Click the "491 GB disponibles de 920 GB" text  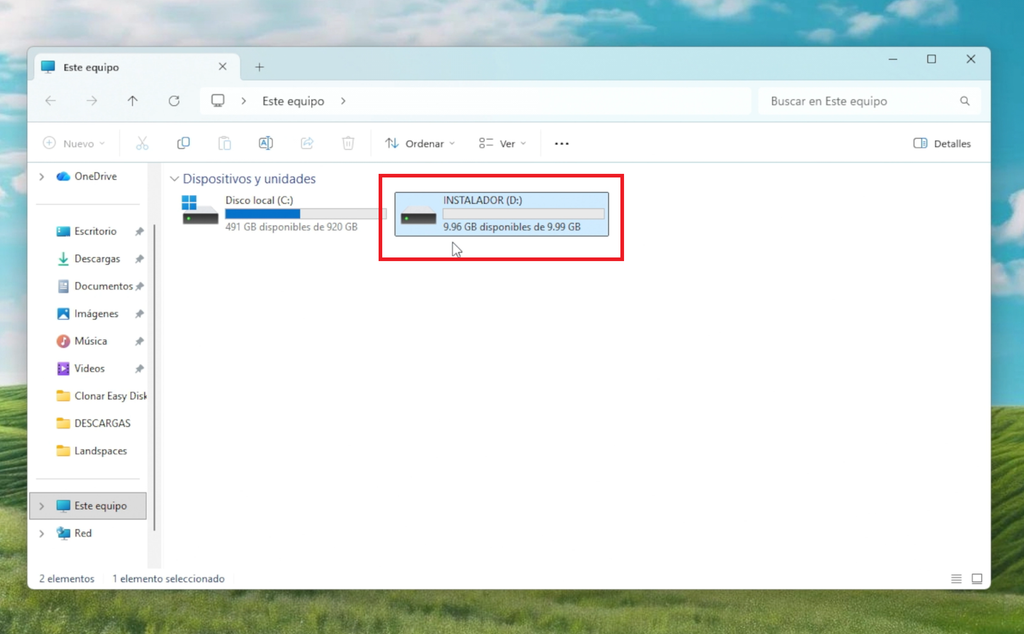point(291,227)
